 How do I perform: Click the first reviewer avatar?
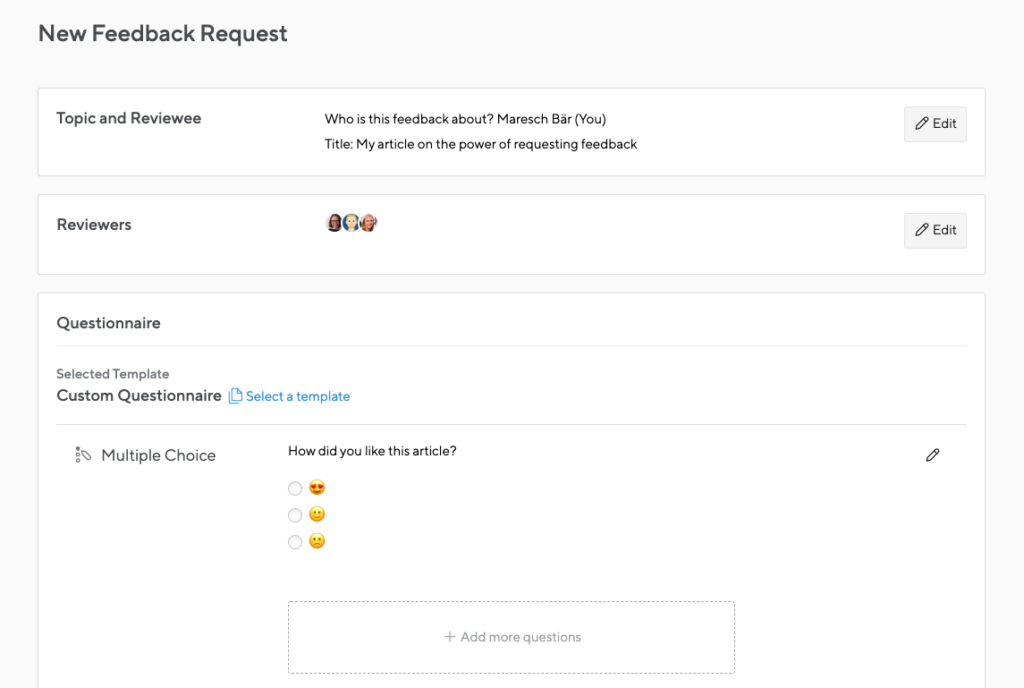pos(333,222)
